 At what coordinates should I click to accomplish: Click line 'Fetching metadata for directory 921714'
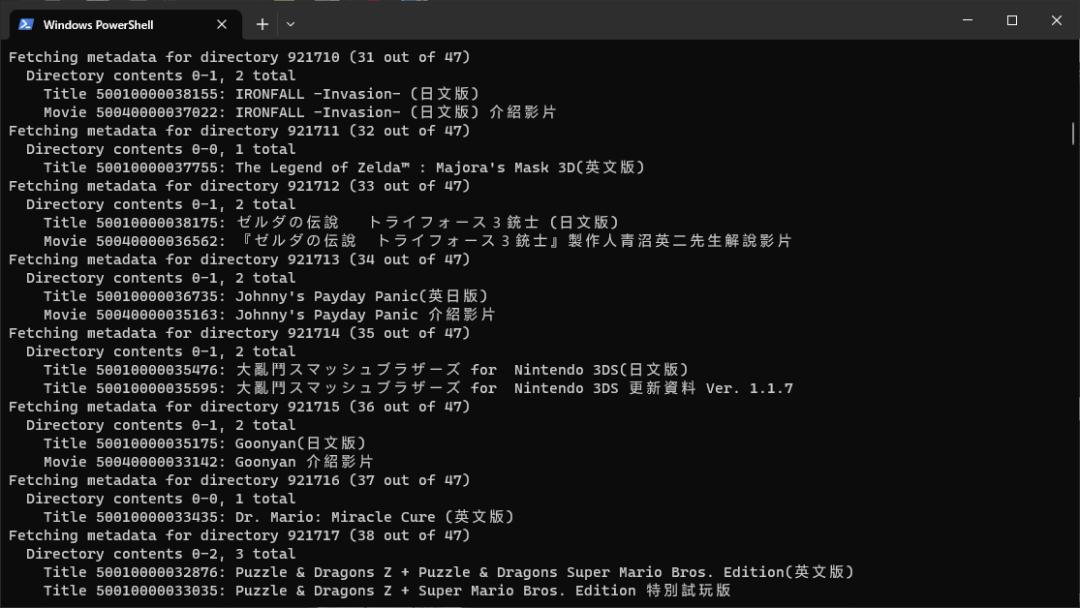click(x=239, y=333)
